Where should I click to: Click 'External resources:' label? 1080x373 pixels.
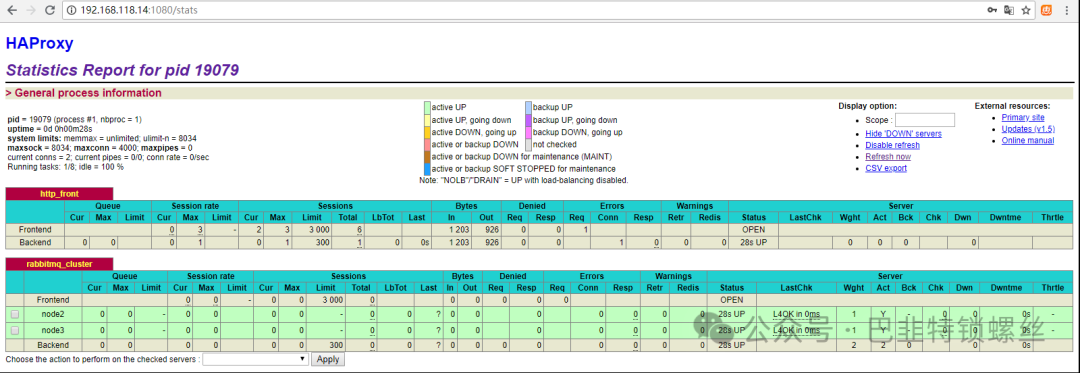[1012, 106]
